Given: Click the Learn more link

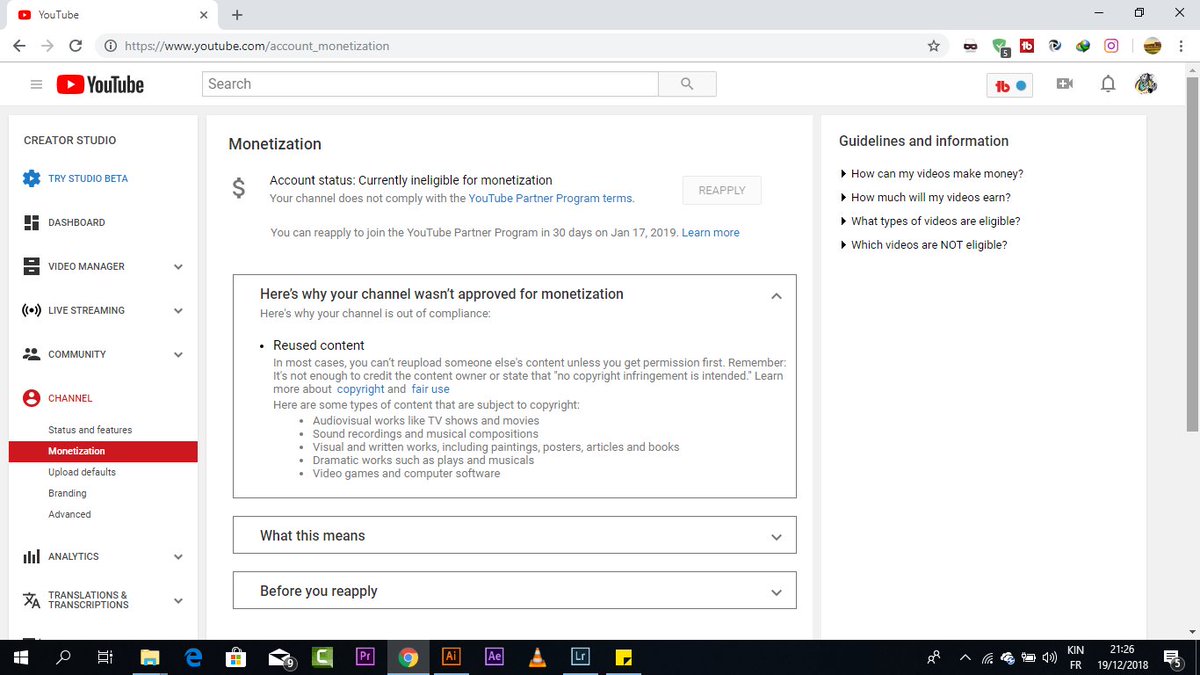Looking at the screenshot, I should [x=711, y=233].
